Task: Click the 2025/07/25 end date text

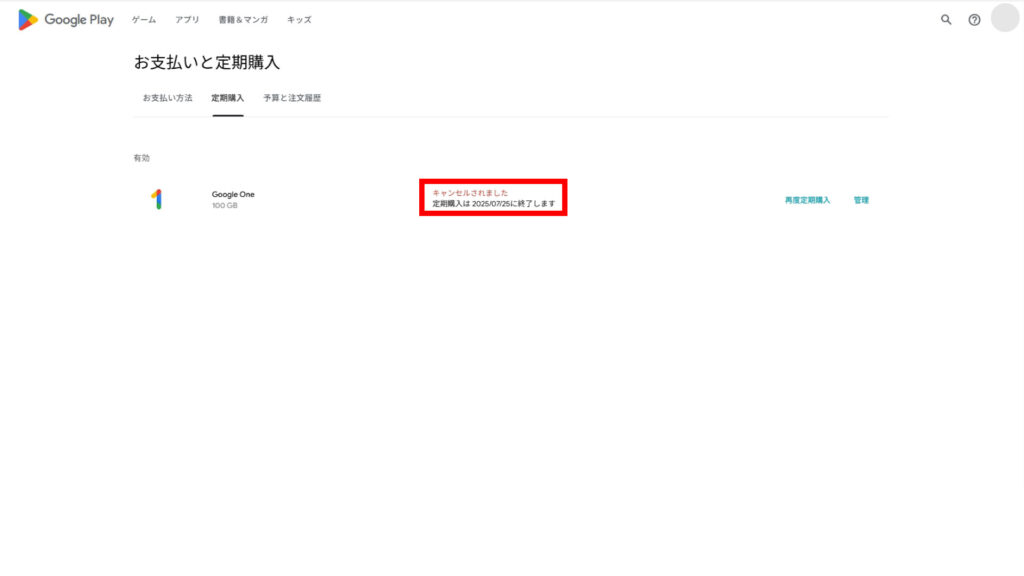Action: 491,204
